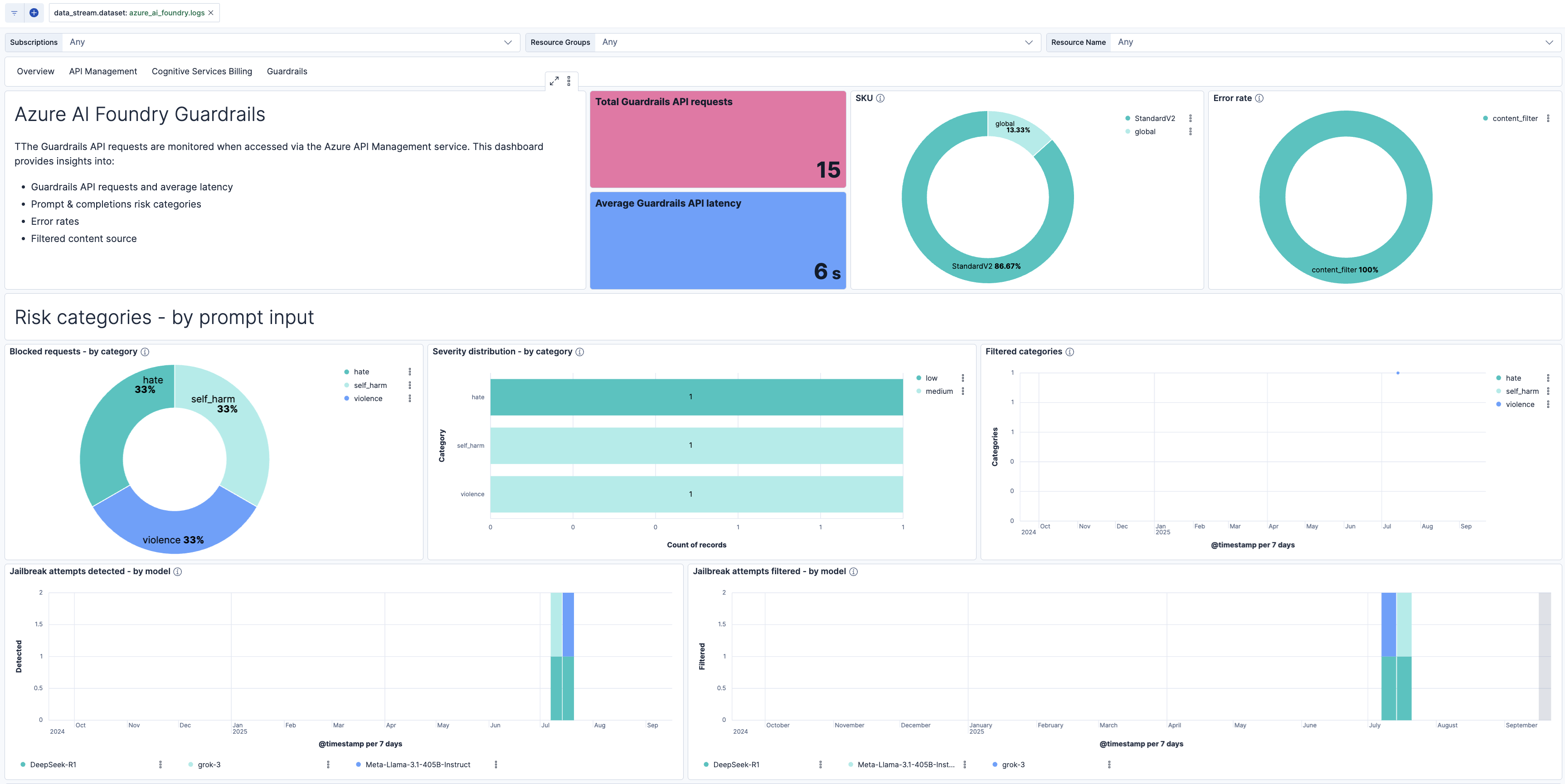Image resolution: width=1565 pixels, height=784 pixels.
Task: Open panel options menu next to expand icon
Action: point(569,80)
